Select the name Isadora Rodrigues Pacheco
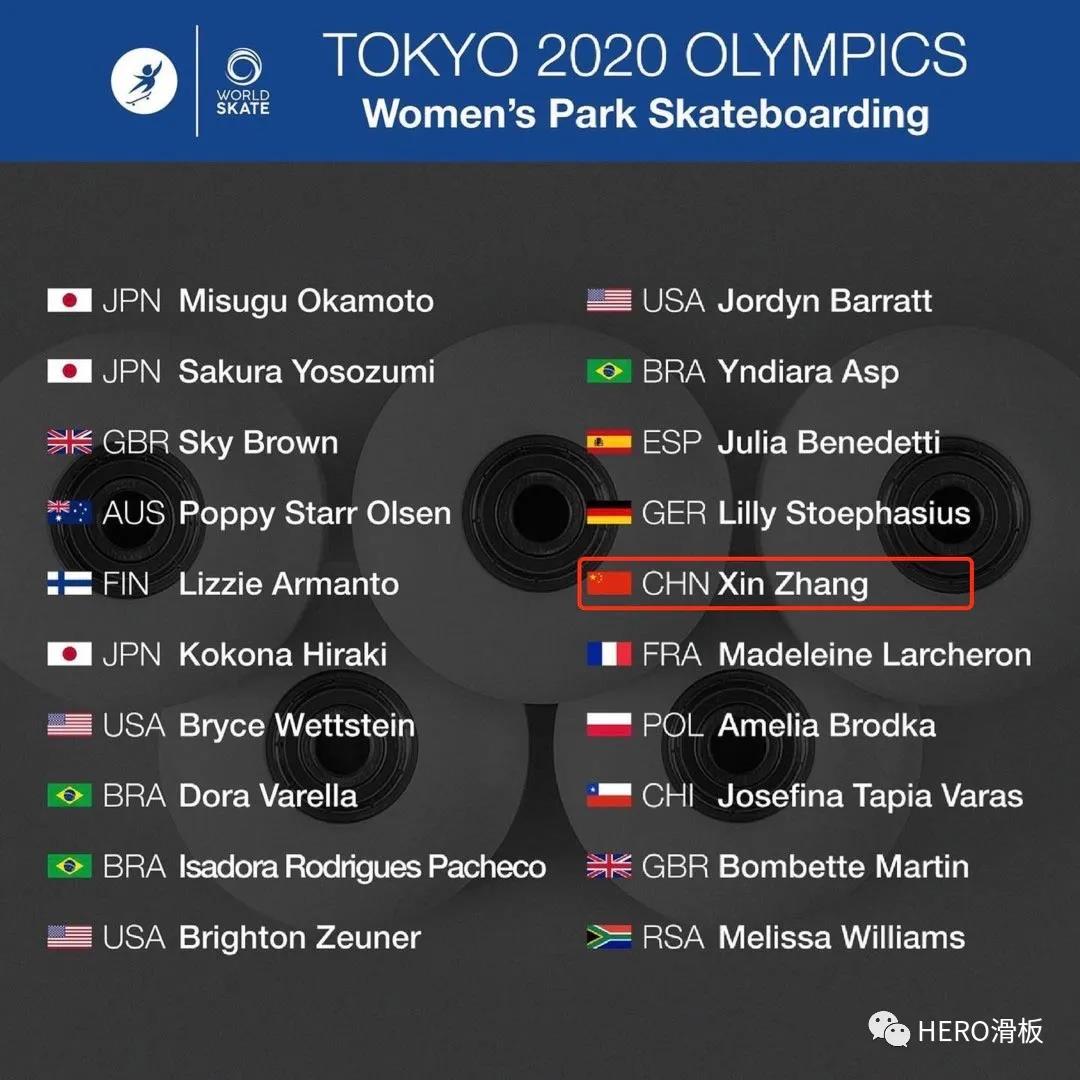This screenshot has height=1080, width=1080. coord(362,867)
